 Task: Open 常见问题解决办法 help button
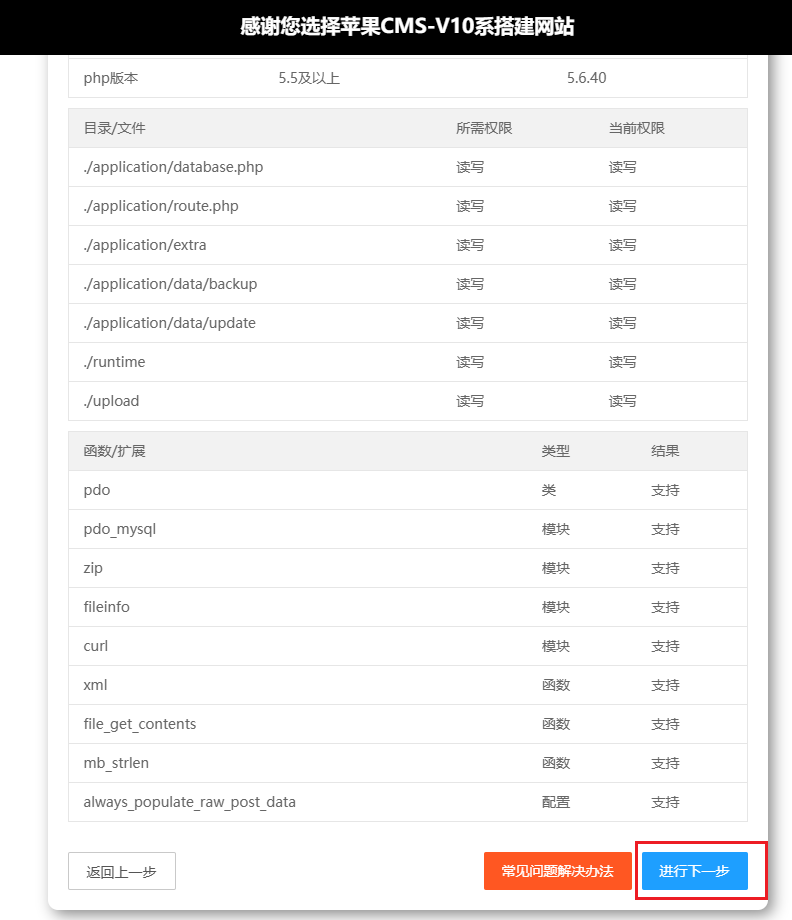pos(557,871)
